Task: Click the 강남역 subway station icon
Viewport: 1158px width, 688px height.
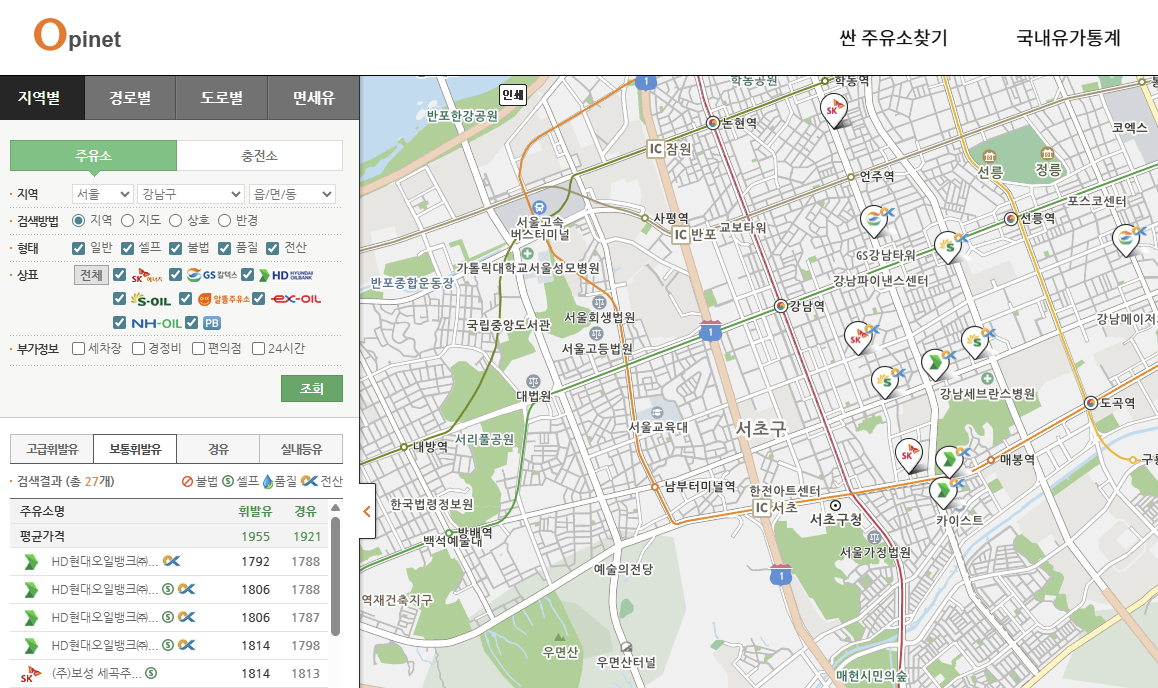Action: point(781,306)
